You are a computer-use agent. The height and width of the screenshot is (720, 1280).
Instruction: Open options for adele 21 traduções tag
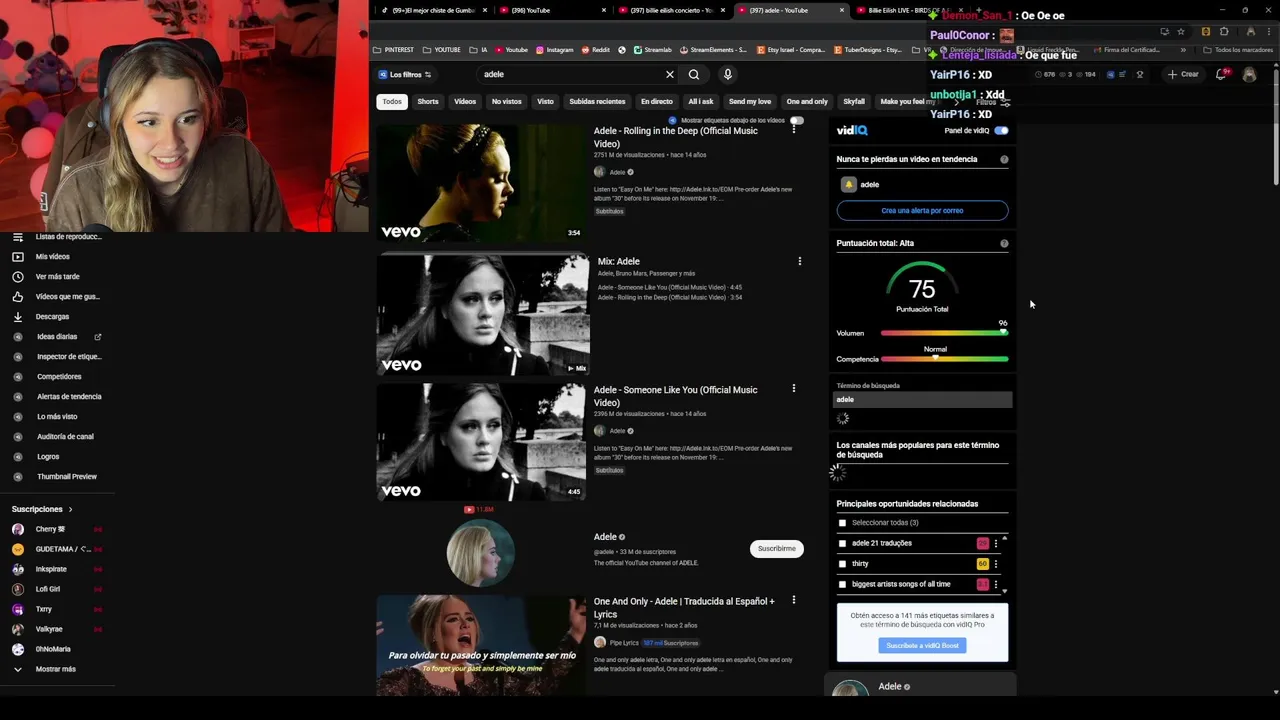(x=995, y=543)
